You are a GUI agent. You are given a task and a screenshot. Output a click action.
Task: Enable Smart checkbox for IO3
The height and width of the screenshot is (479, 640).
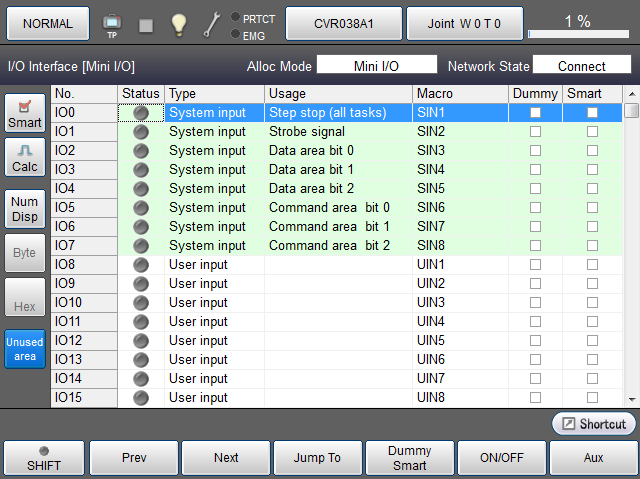[592, 170]
